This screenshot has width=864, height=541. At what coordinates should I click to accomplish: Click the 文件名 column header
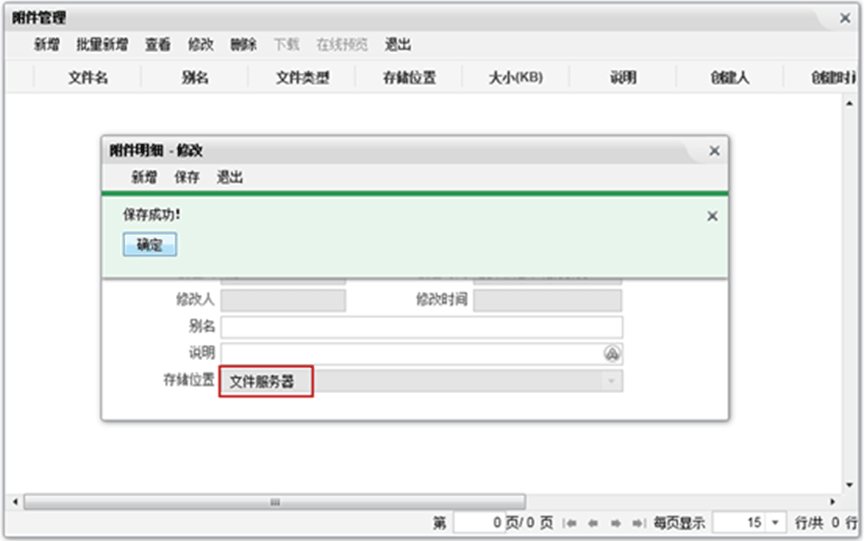tap(88, 78)
